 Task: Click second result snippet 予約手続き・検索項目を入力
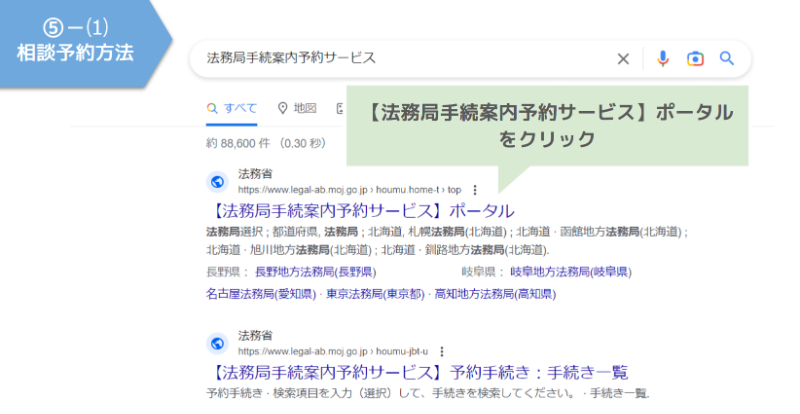428,394
